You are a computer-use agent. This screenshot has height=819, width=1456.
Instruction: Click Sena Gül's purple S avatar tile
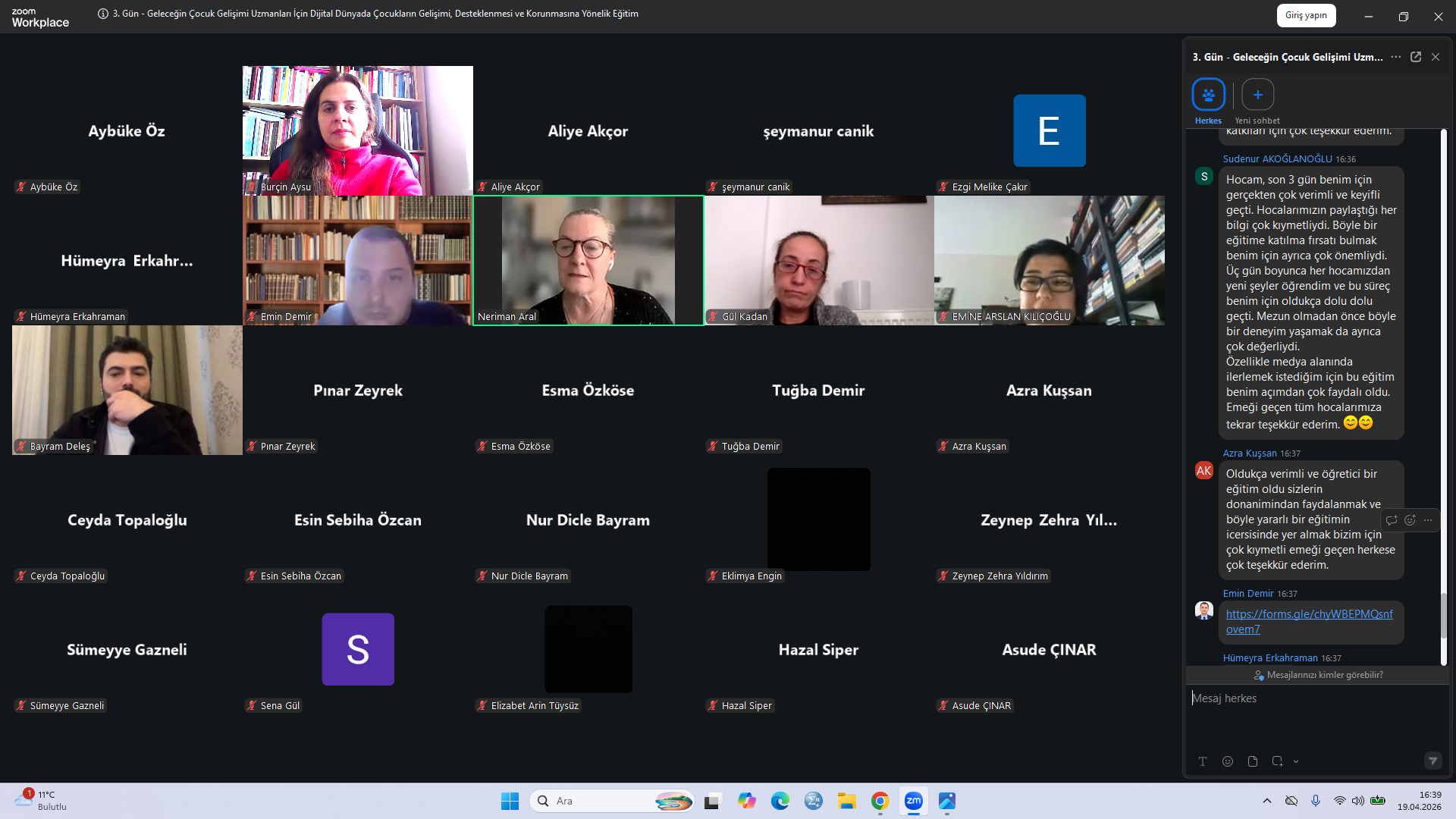(358, 649)
